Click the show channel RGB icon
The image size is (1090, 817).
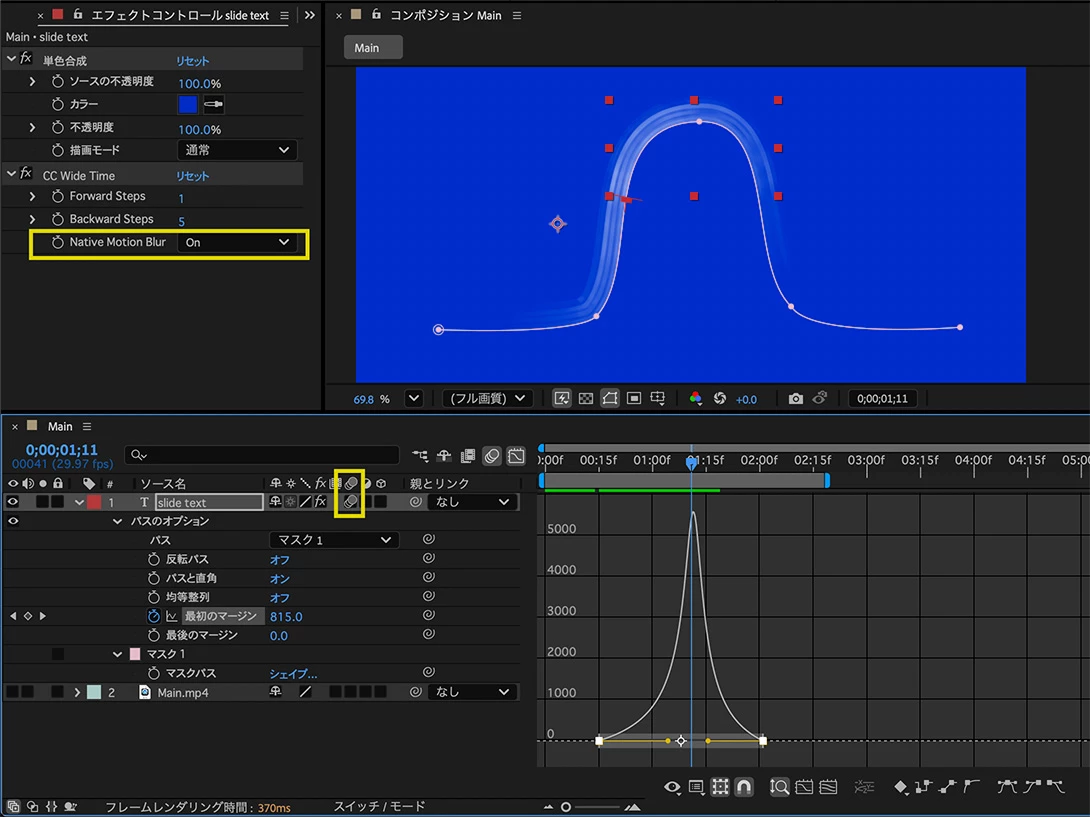click(694, 398)
